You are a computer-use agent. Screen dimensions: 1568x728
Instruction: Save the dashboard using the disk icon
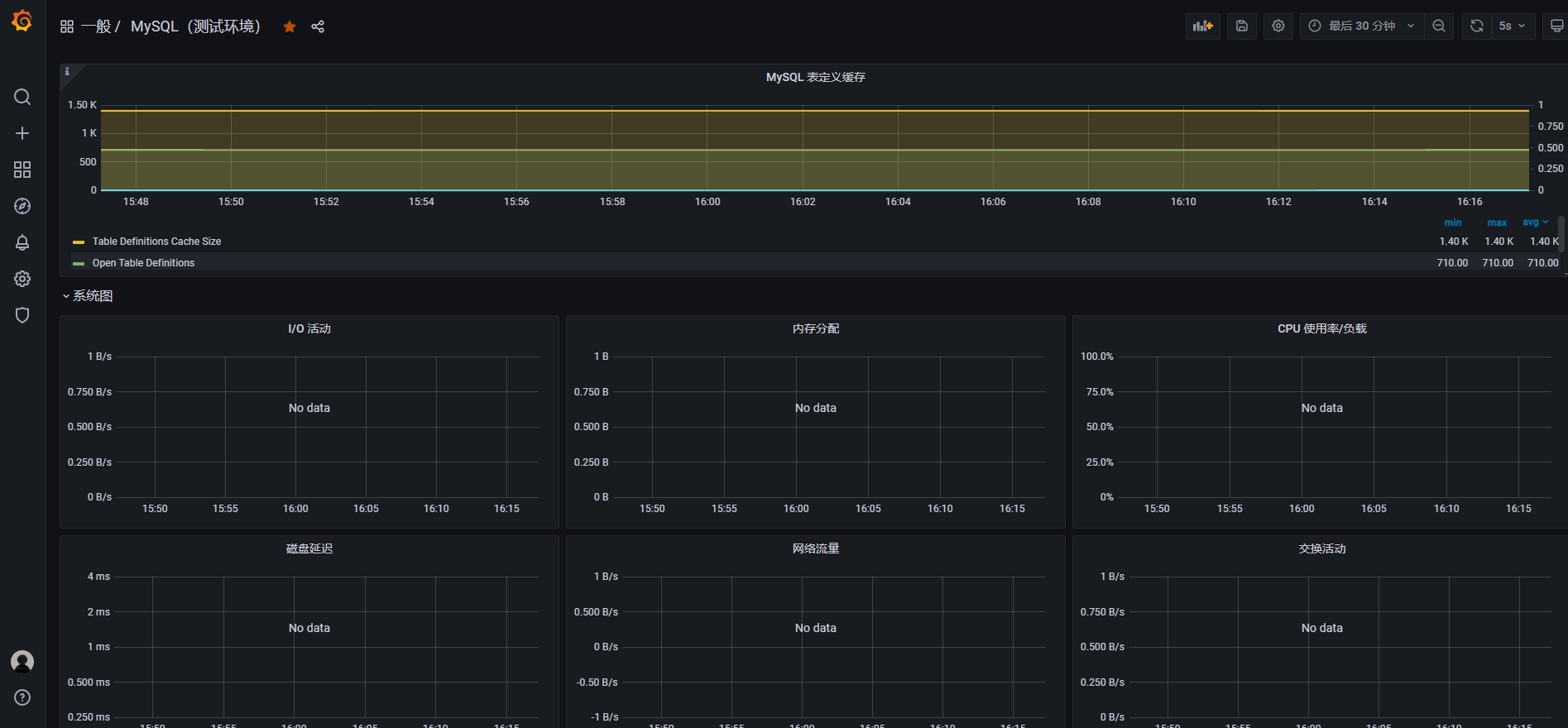[1242, 26]
